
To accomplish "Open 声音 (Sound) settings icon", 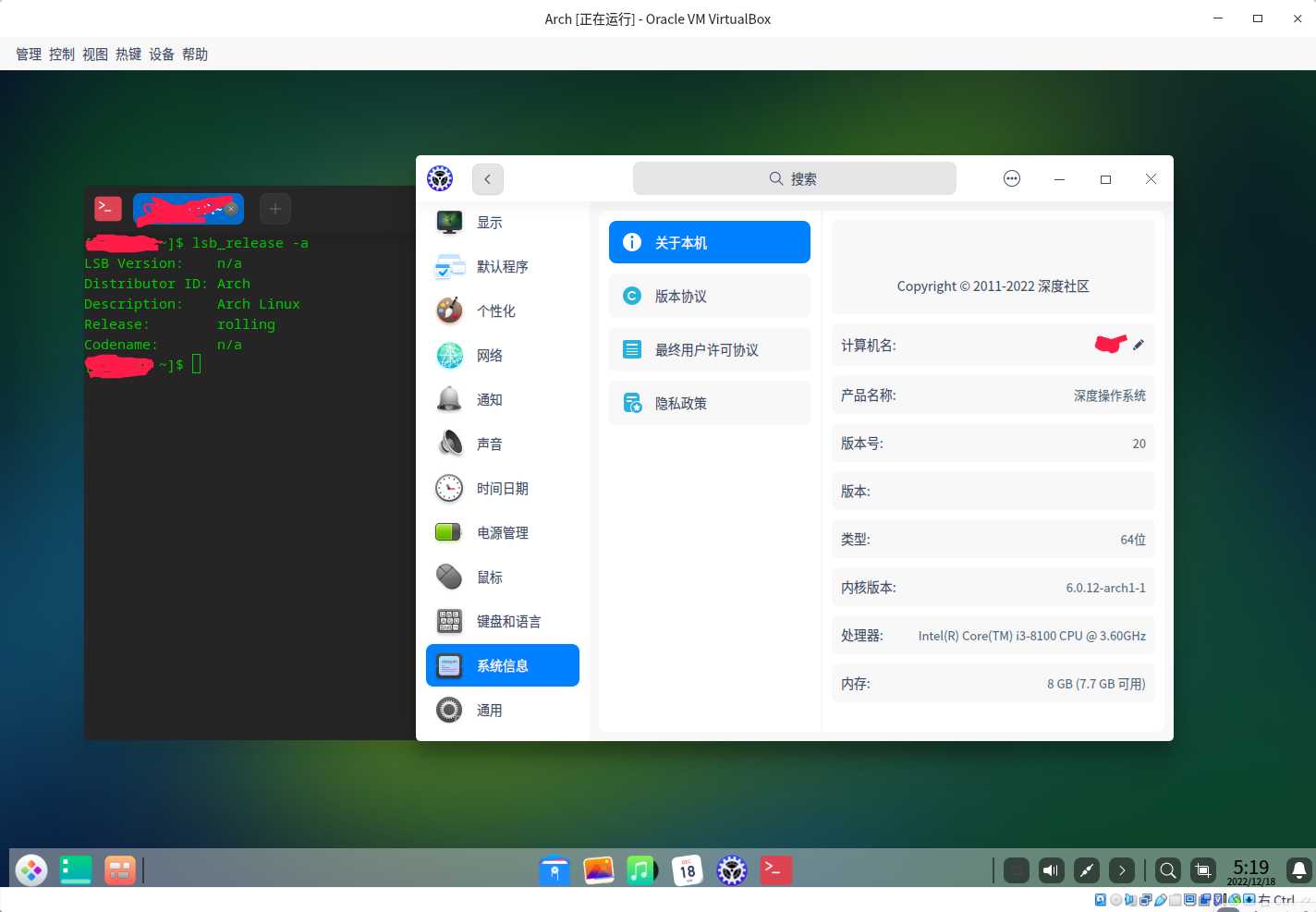I will click(x=448, y=444).
